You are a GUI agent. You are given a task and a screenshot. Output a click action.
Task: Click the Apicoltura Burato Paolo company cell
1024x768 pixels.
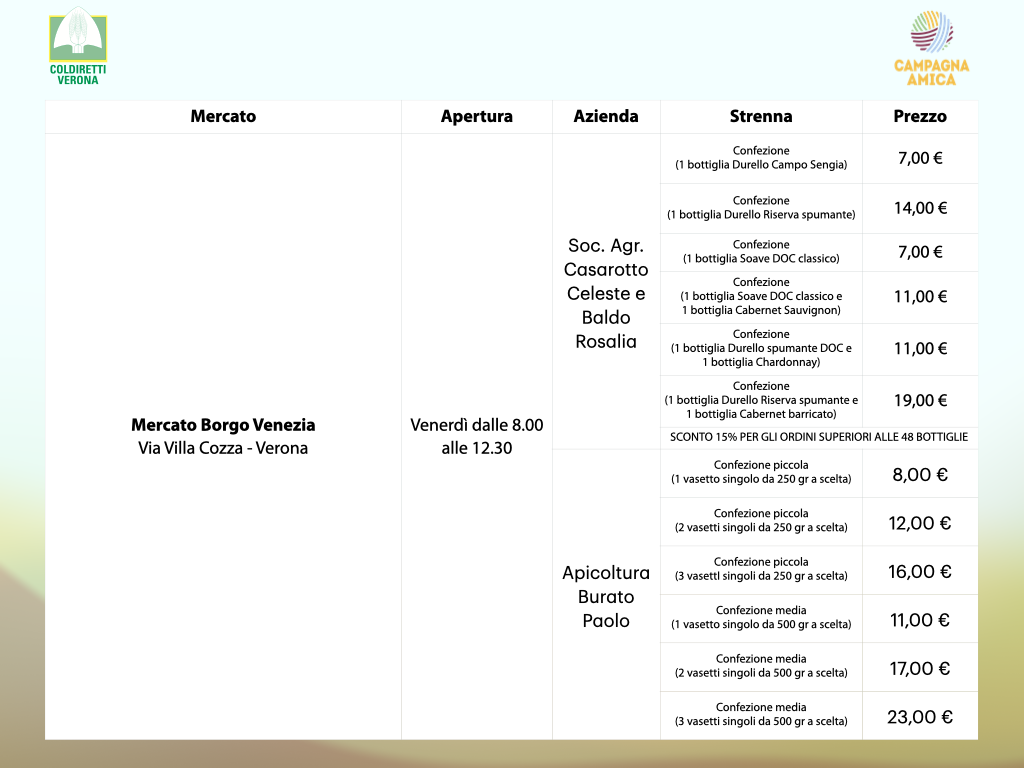(606, 596)
